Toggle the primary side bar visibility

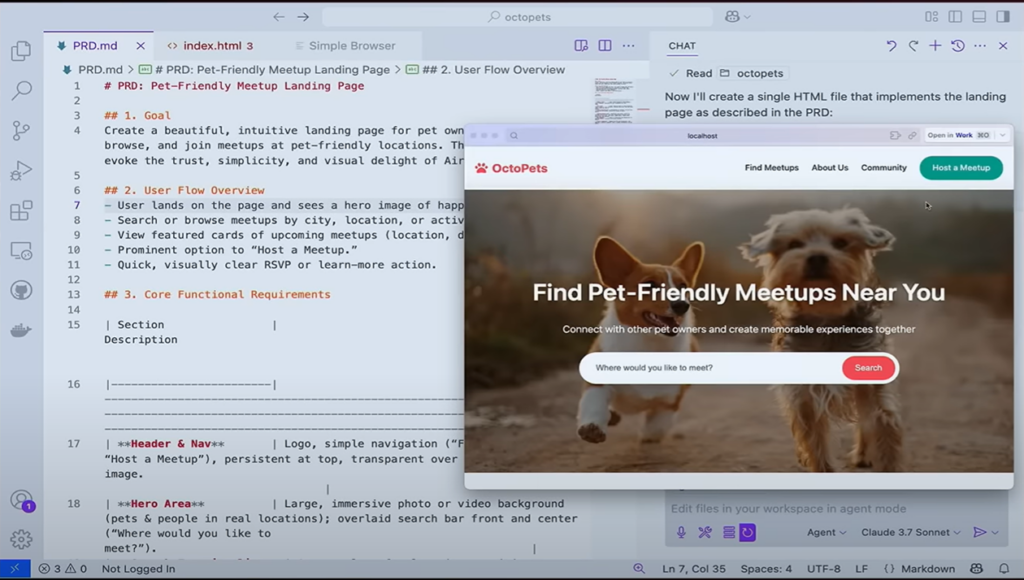[x=955, y=17]
